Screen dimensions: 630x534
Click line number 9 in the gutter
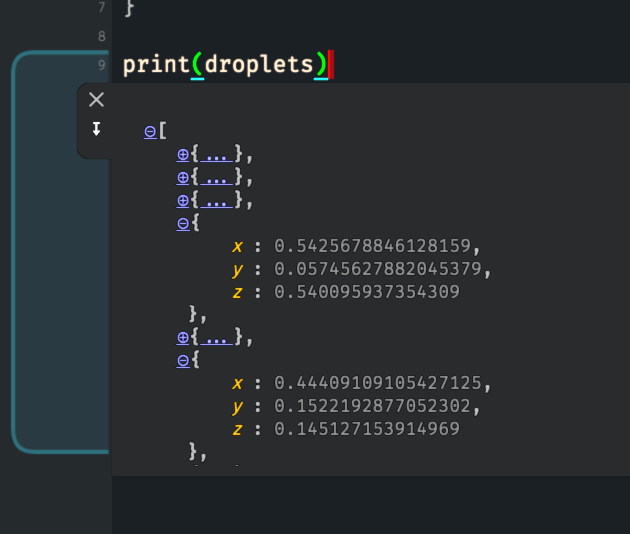(x=101, y=66)
